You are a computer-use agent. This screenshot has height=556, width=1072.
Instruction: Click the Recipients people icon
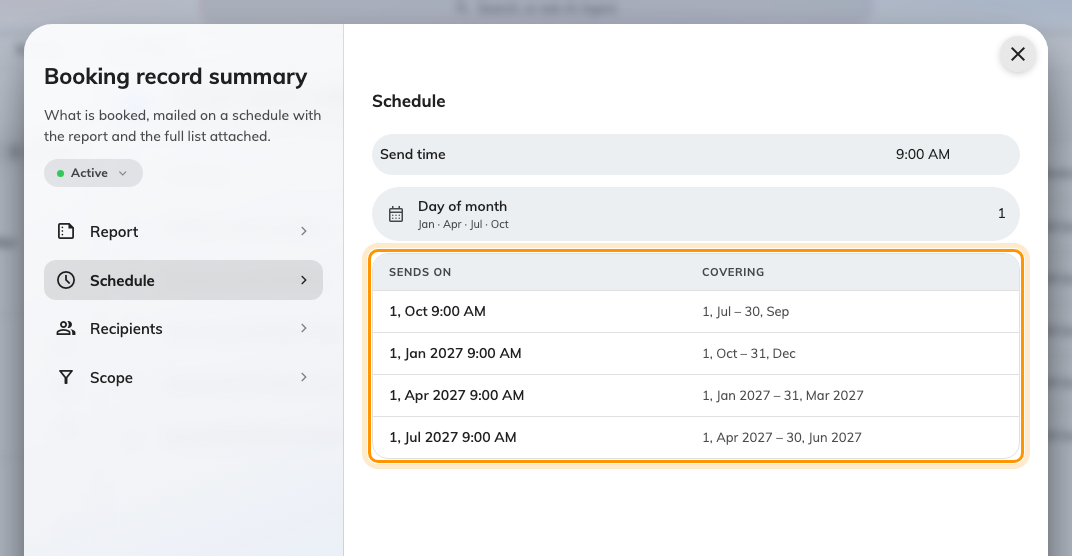66,328
